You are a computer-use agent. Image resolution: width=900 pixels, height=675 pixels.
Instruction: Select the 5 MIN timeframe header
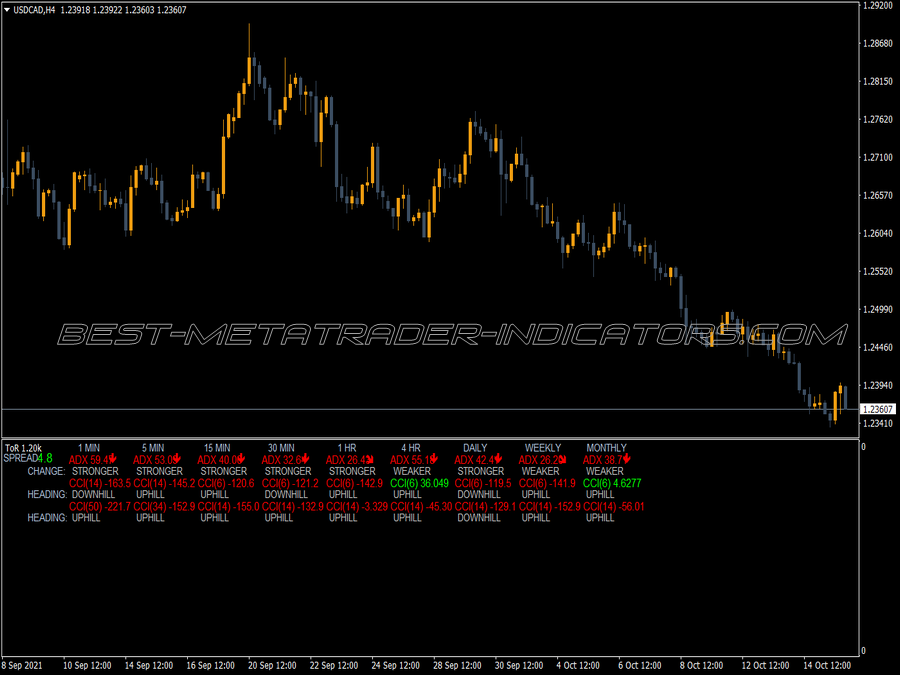[x=153, y=448]
